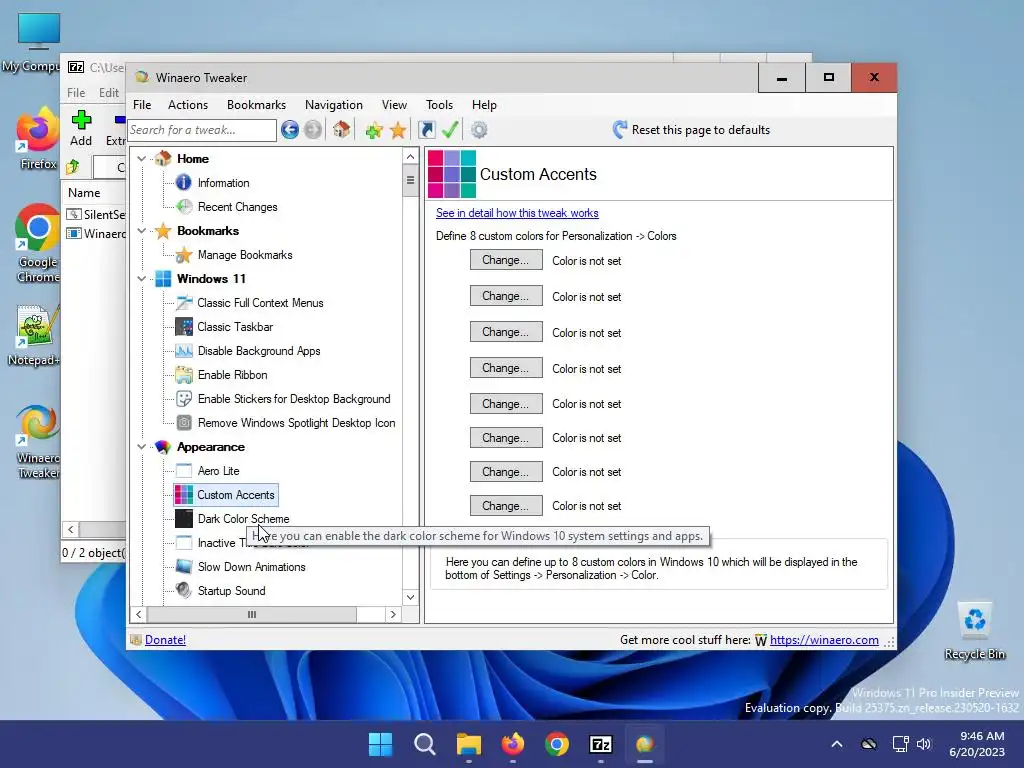Click the Search for a tweak field

coord(202,130)
